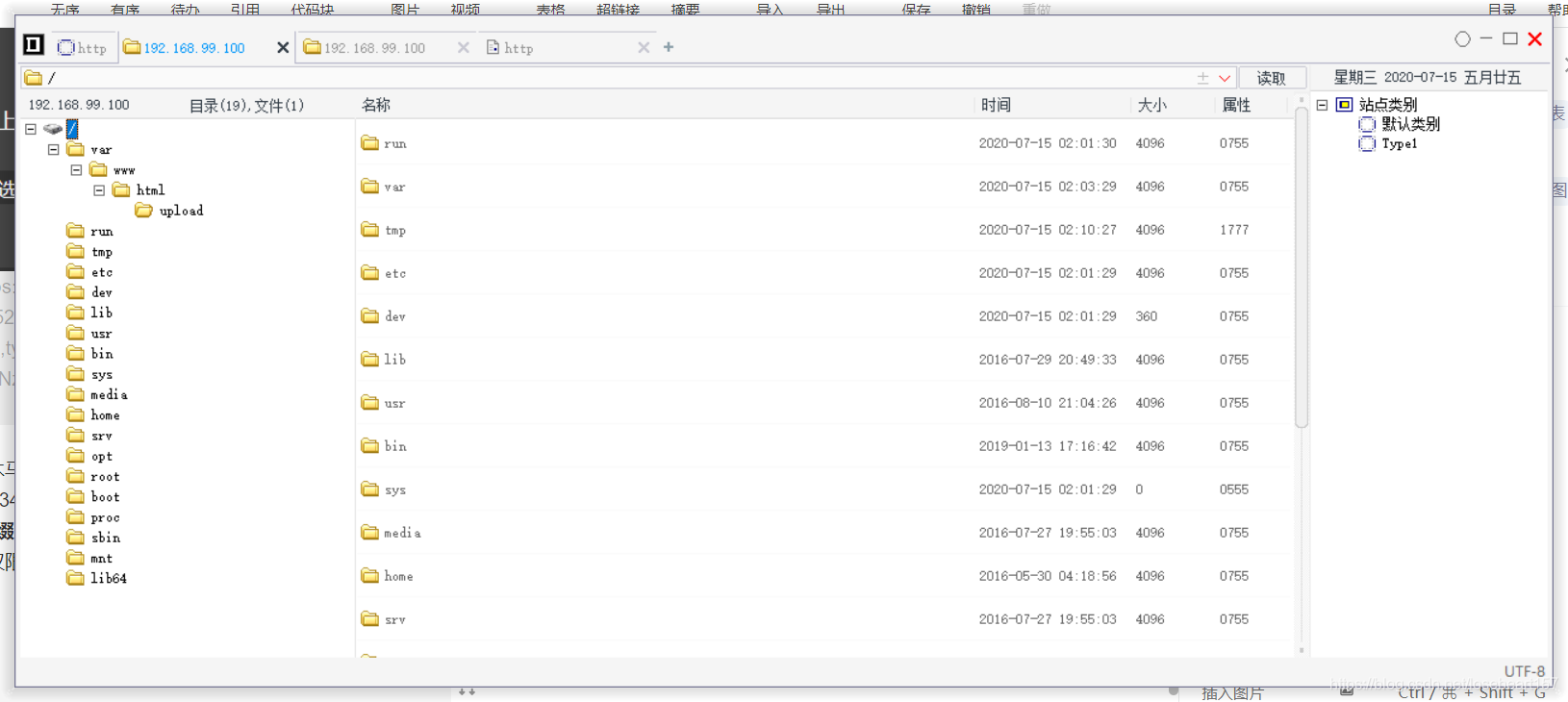Image resolution: width=1568 pixels, height=702 pixels.
Task: Open the second 192.168.99.100 tab
Action: [375, 47]
